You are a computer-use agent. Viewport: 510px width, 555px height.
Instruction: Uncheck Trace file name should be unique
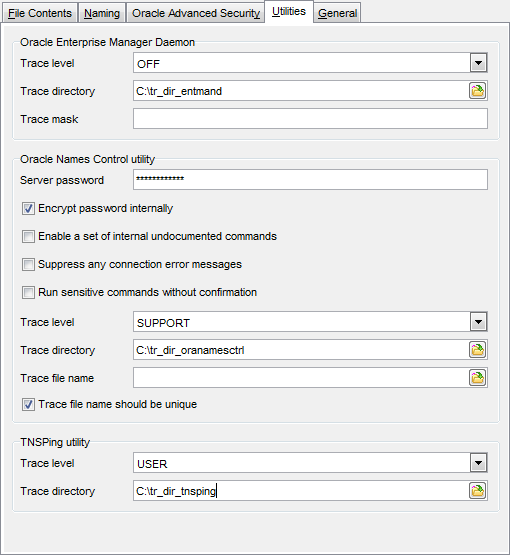point(28,404)
